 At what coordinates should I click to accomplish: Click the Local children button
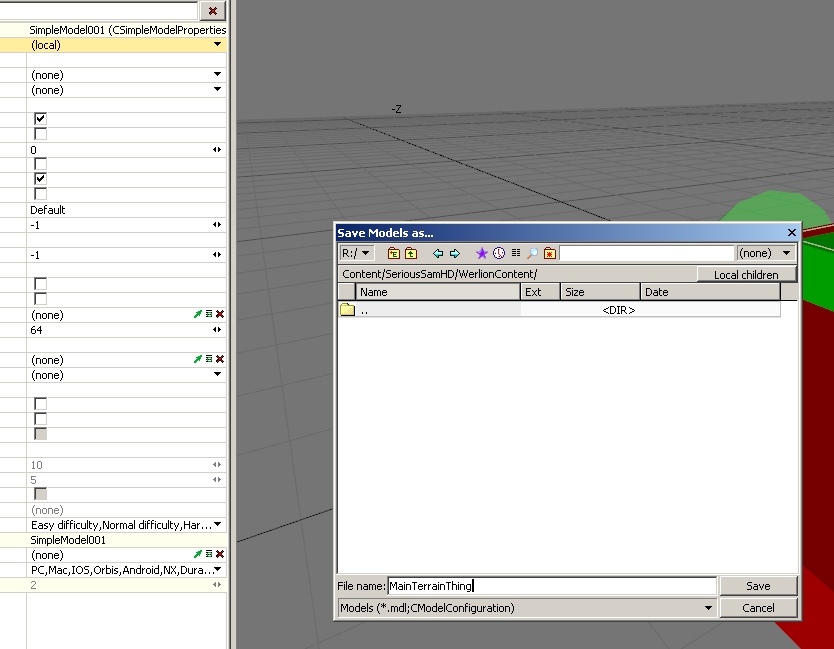pyautogui.click(x=746, y=274)
